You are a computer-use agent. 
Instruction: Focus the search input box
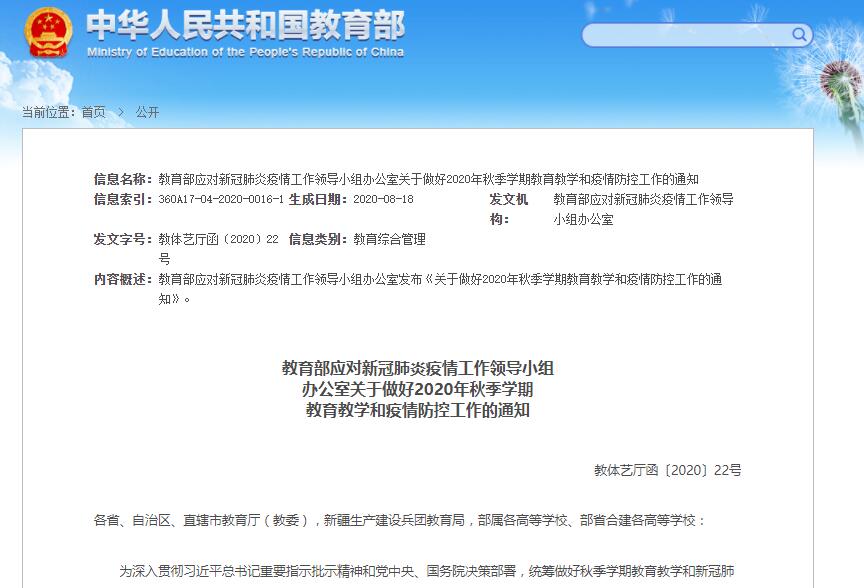tap(688, 36)
